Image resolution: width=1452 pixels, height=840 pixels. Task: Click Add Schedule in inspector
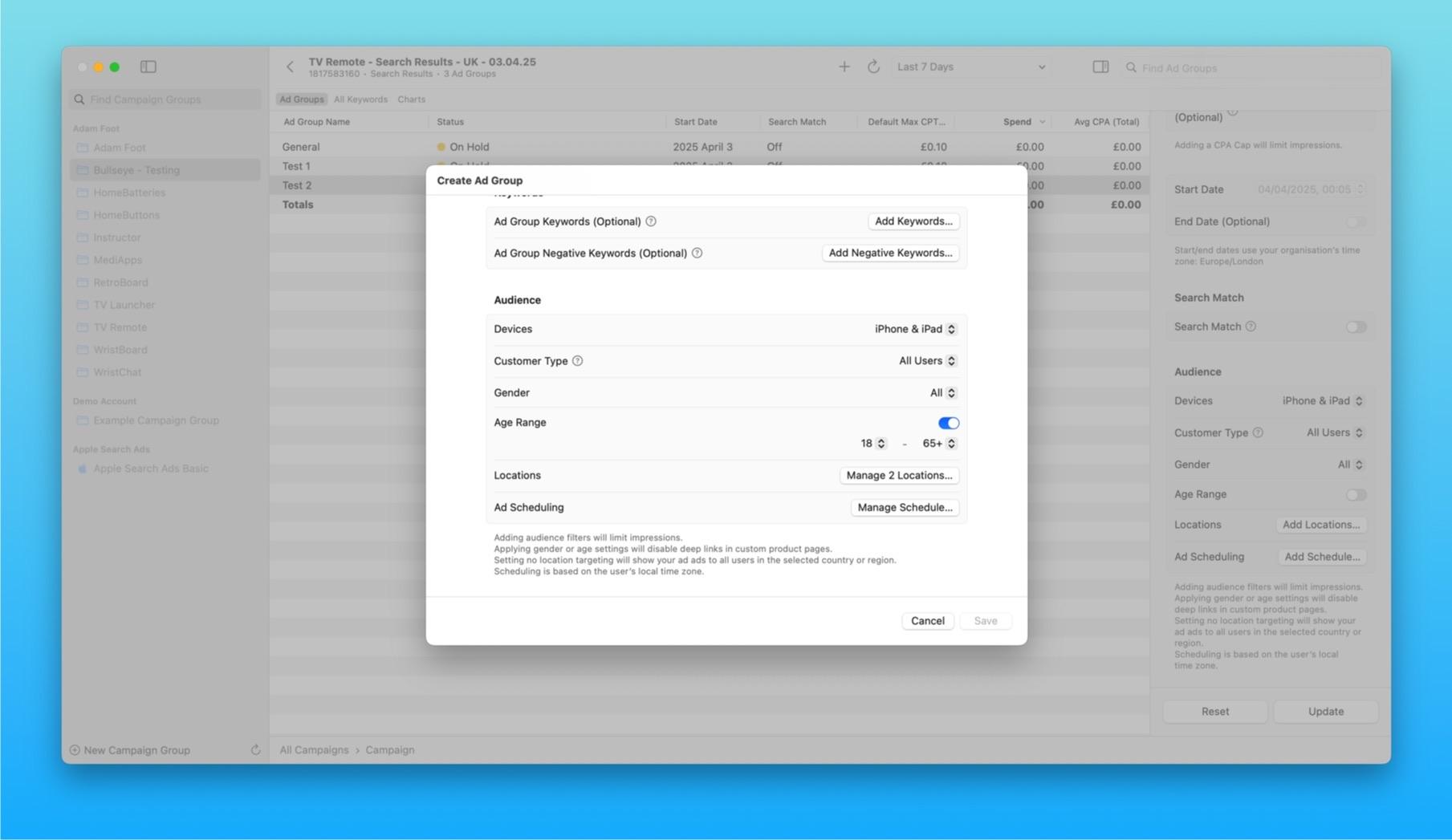[x=1322, y=557]
